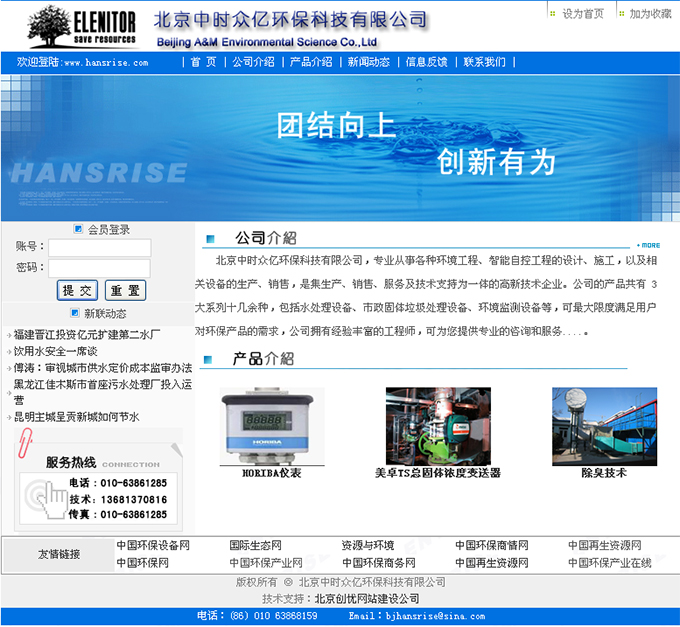Open the 首页 navigation item
Screen dimensions: 680x627
pyautogui.click(x=203, y=62)
